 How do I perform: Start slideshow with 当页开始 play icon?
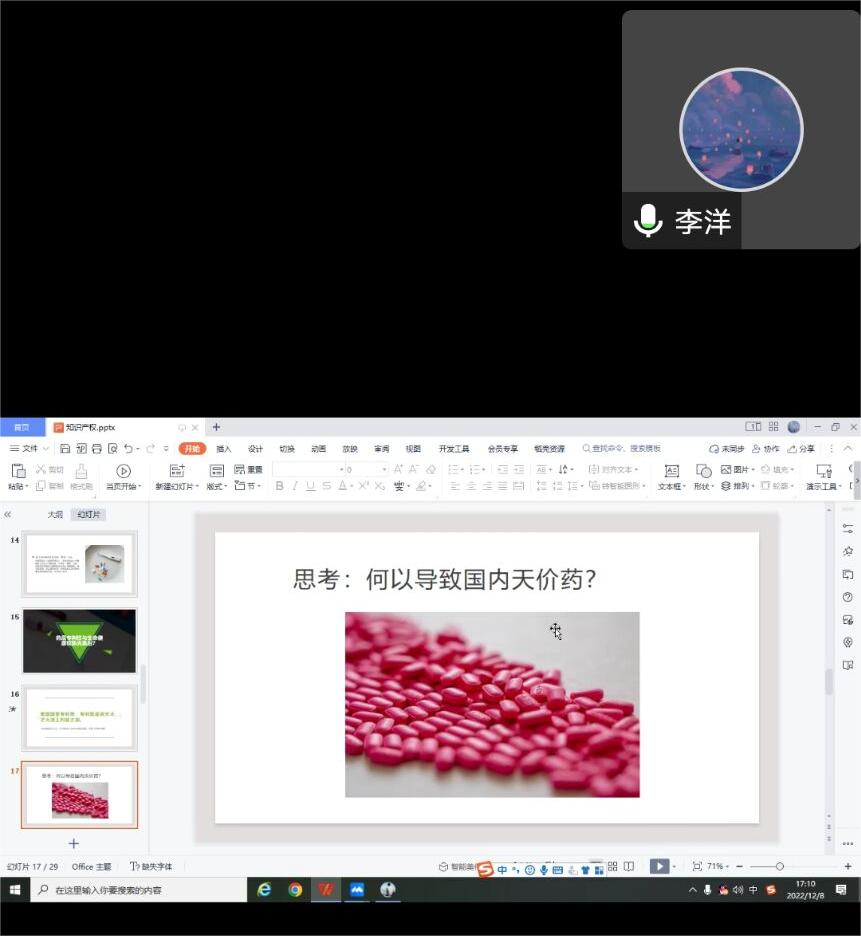pyautogui.click(x=123, y=471)
